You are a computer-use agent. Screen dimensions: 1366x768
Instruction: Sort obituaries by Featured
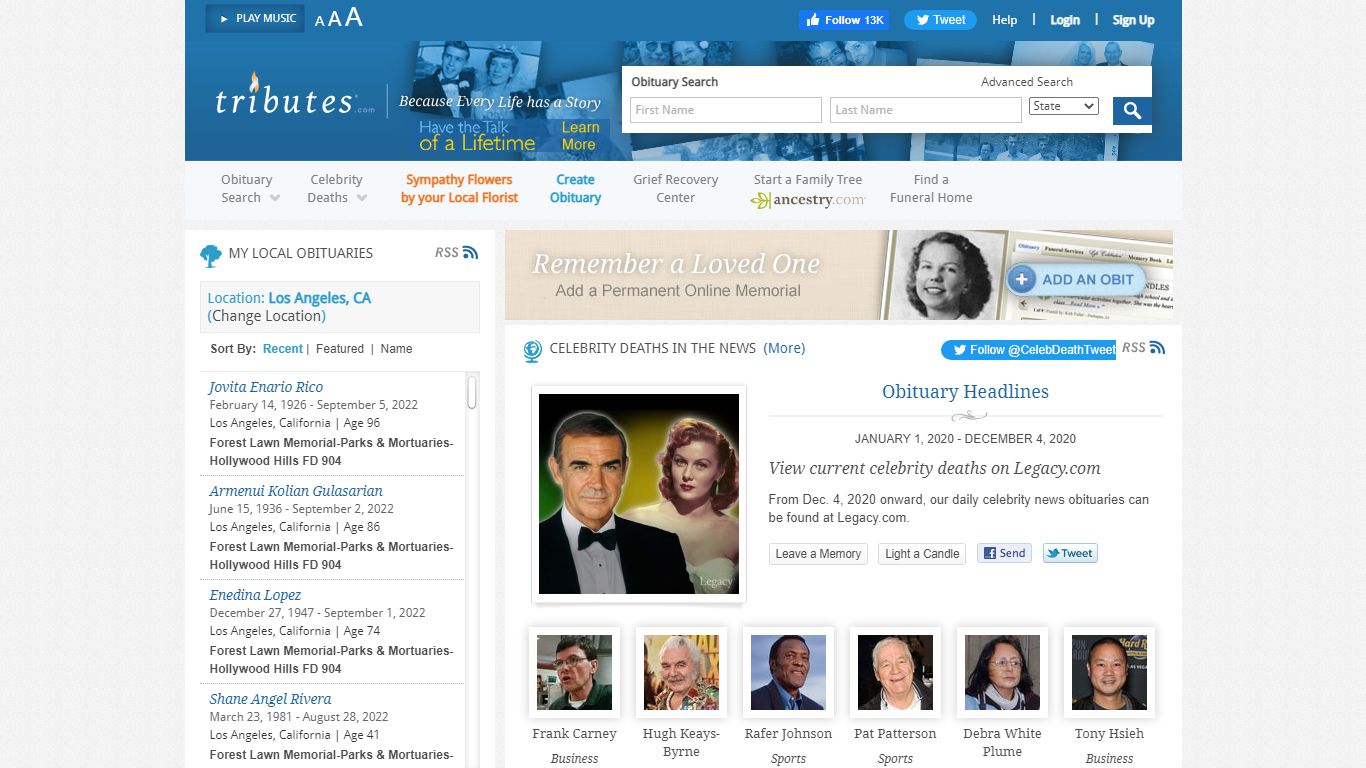(340, 349)
